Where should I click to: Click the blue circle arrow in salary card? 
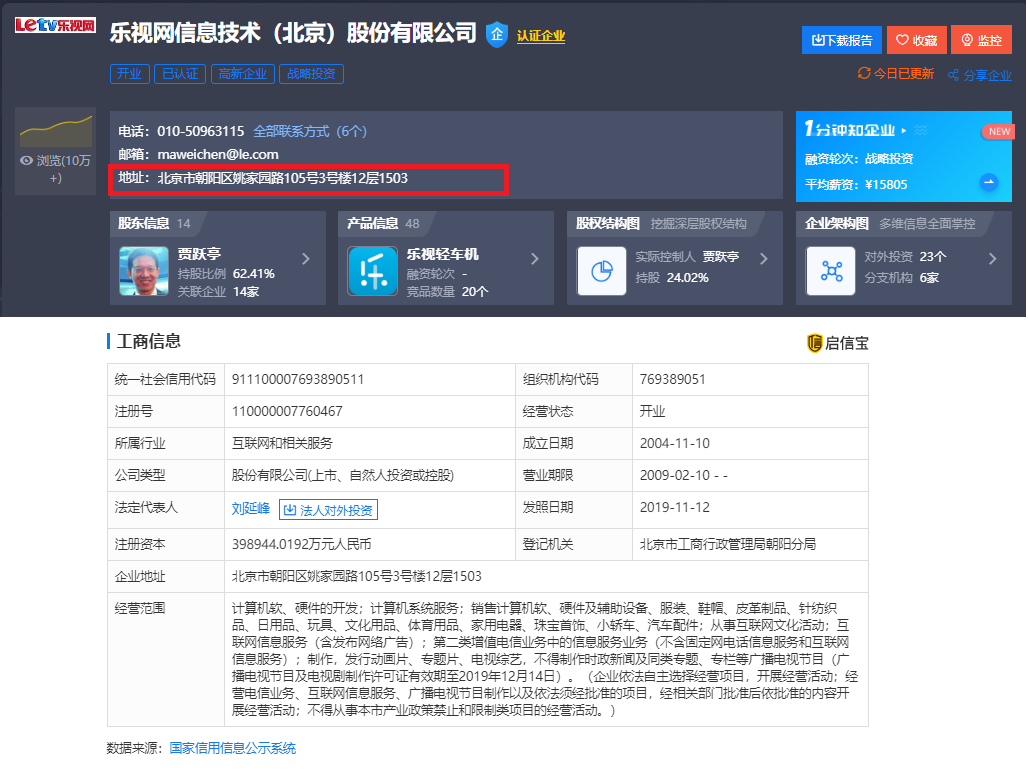(x=988, y=182)
